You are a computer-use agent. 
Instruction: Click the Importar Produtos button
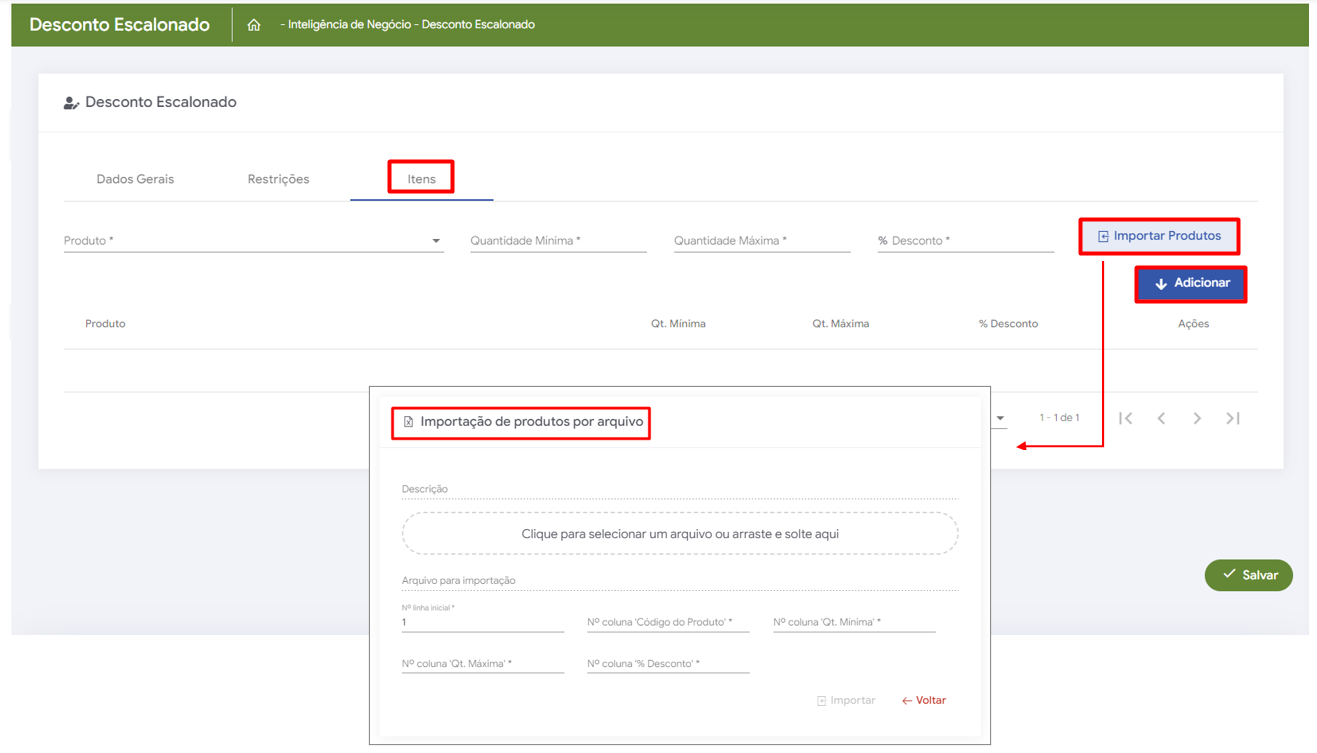[1159, 237]
